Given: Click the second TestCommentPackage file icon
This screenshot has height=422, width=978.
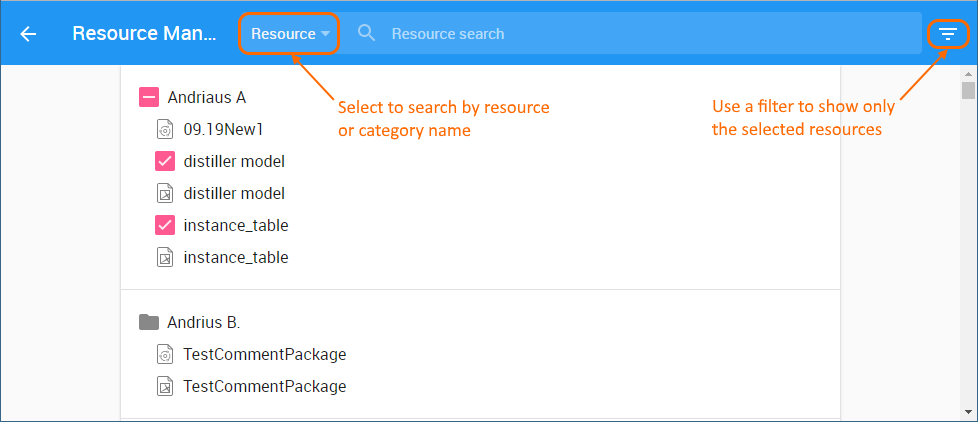Looking at the screenshot, I should [165, 386].
